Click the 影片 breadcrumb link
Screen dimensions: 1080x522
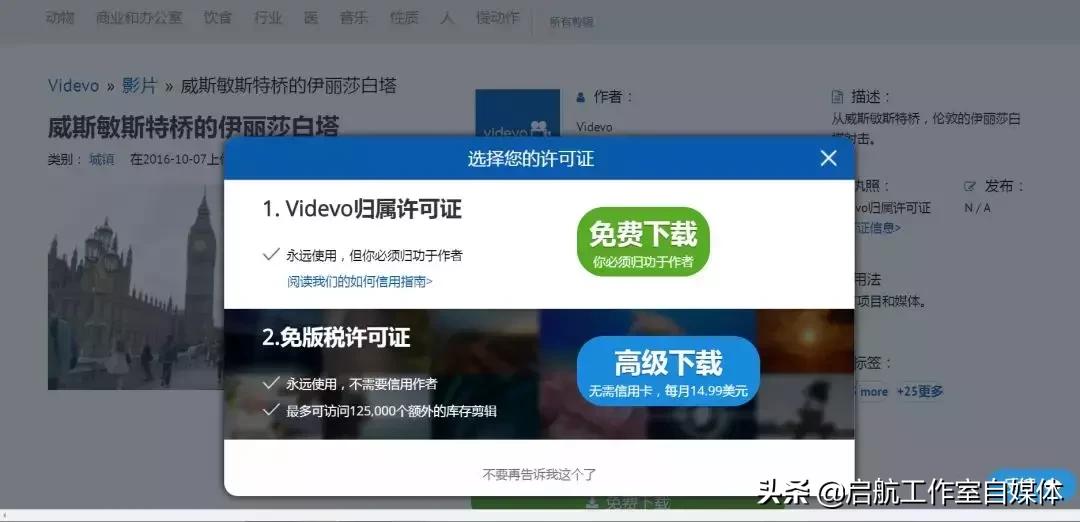pyautogui.click(x=140, y=86)
